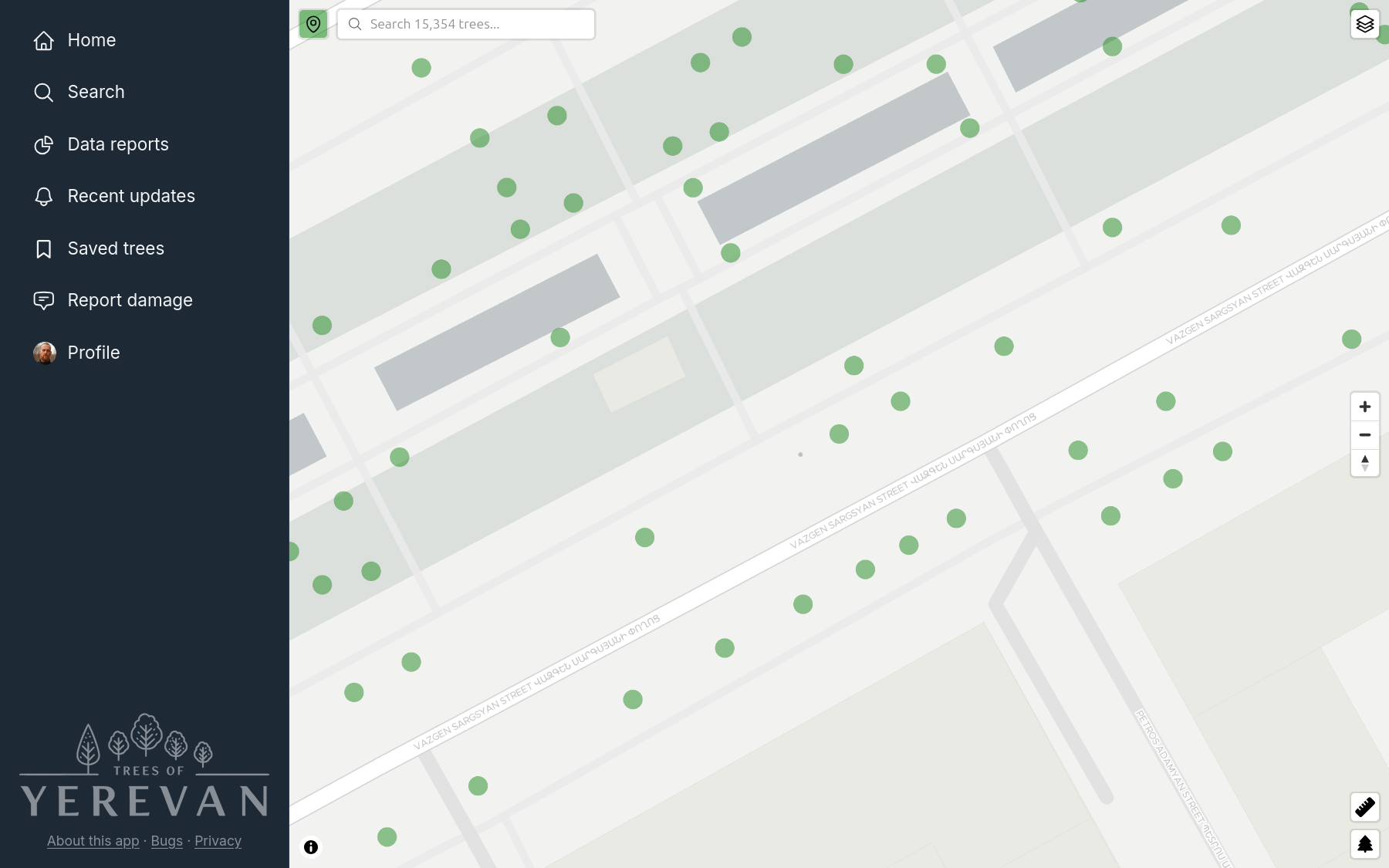Click the magnifier icon beside Search

[x=44, y=93]
